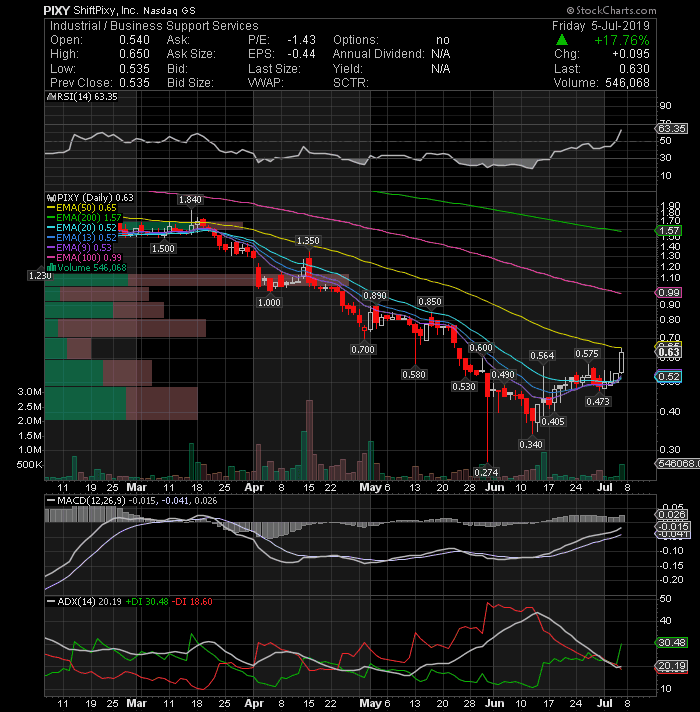Click the StockCharts.com attribution text

point(611,10)
